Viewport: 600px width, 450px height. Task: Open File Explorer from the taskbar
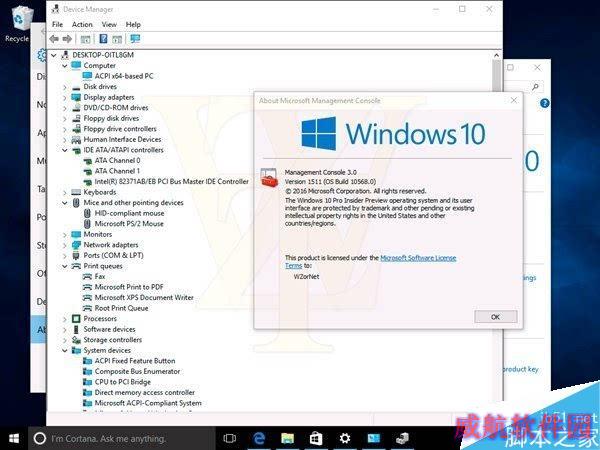tap(287, 438)
